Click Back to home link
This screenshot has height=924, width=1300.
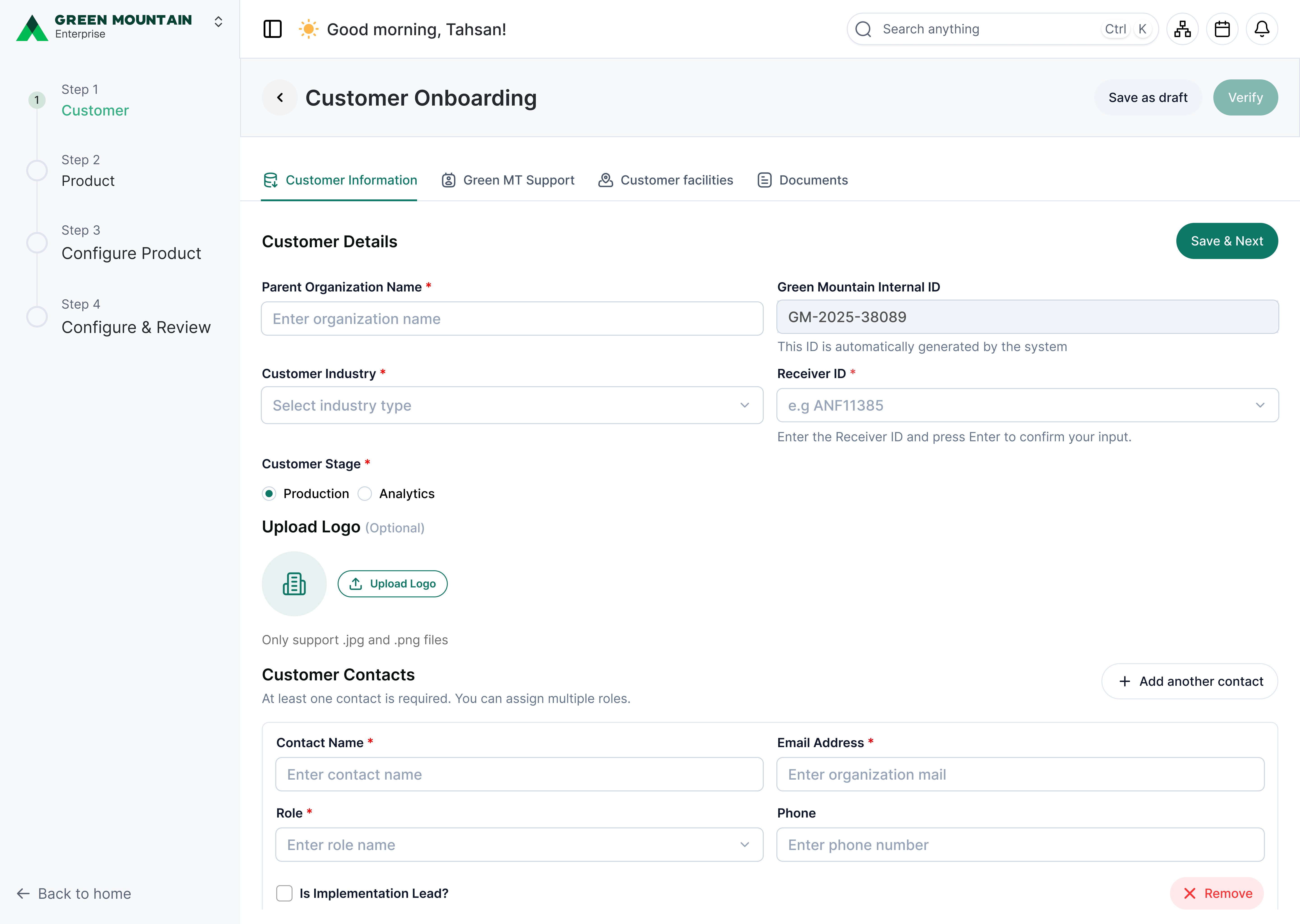point(74,894)
